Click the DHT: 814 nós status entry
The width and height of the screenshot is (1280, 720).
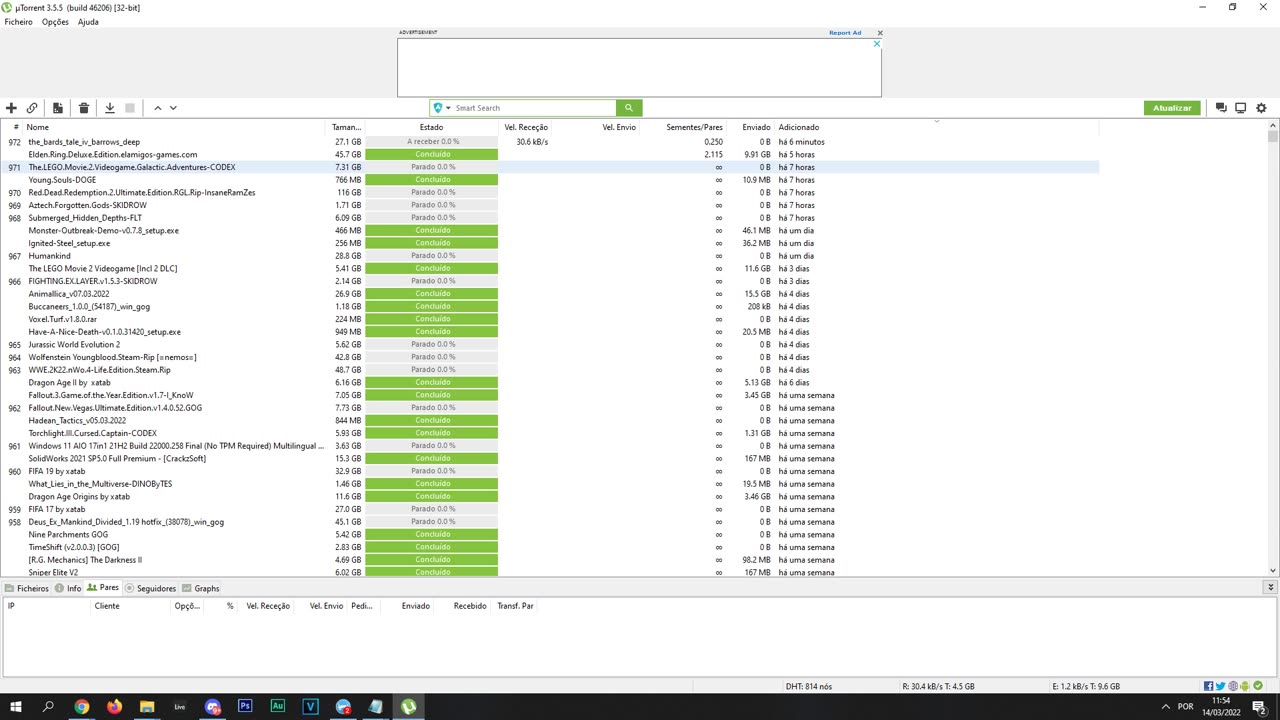coord(809,687)
